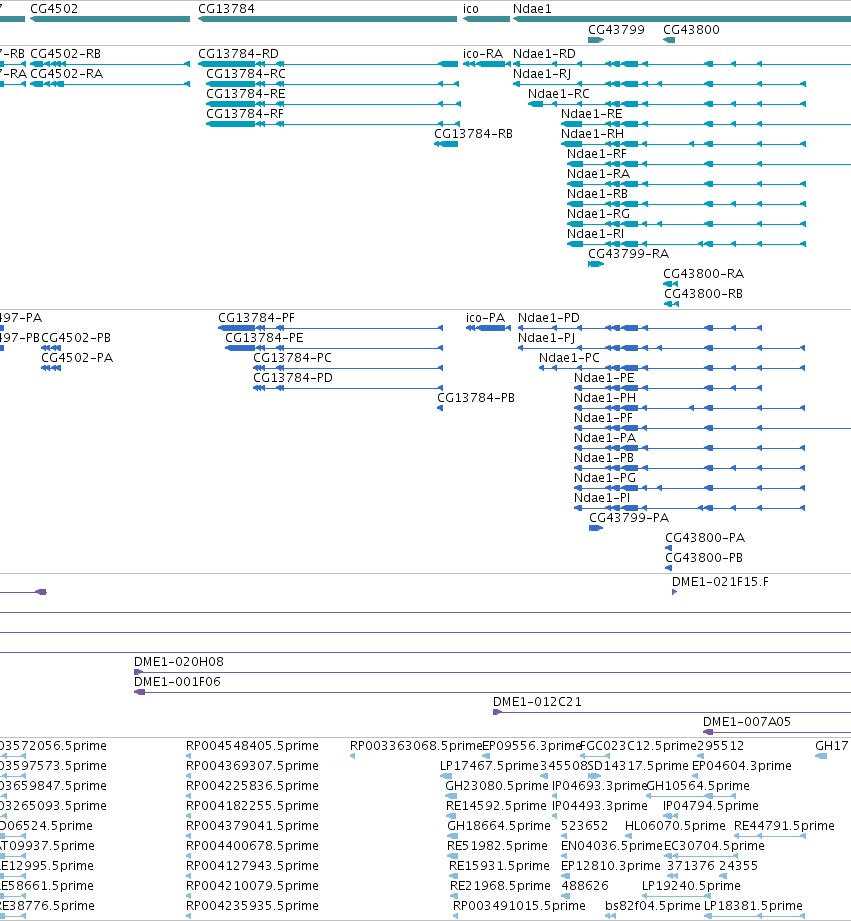851x921 pixels.
Task: Click protein label Ndae1-PD
Action: pos(549,318)
